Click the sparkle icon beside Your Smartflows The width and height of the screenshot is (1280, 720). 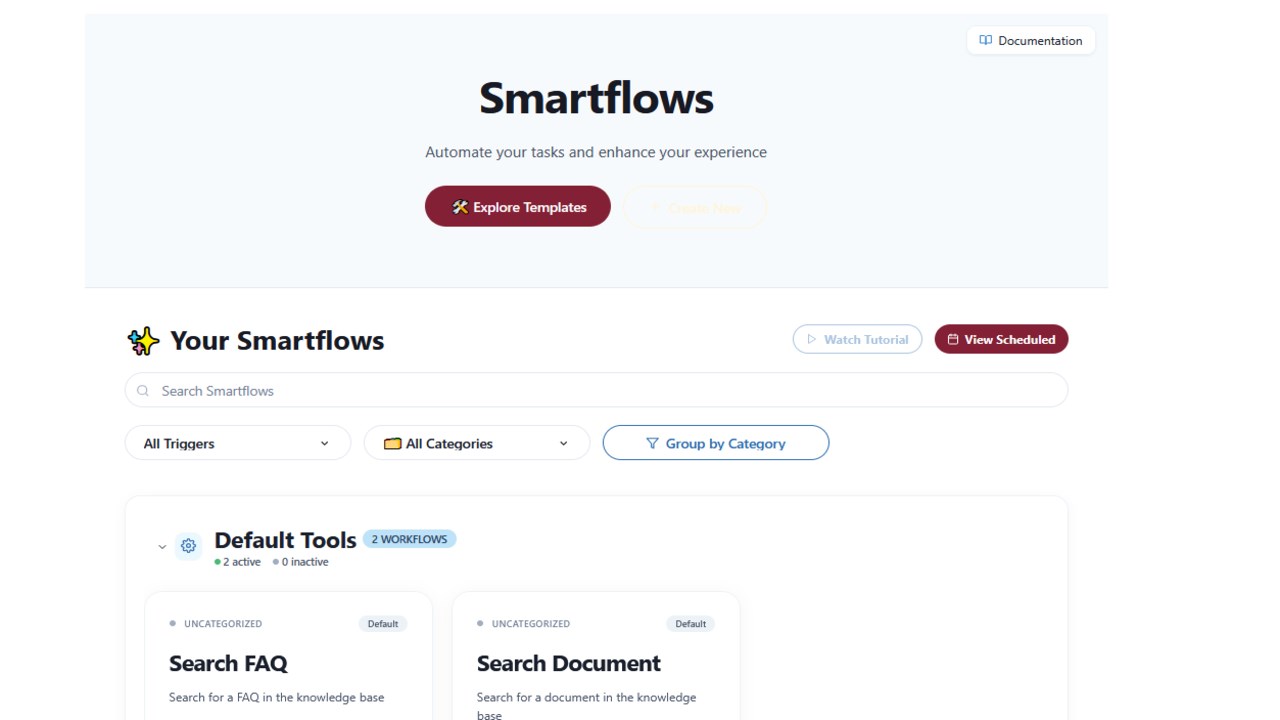pos(144,341)
